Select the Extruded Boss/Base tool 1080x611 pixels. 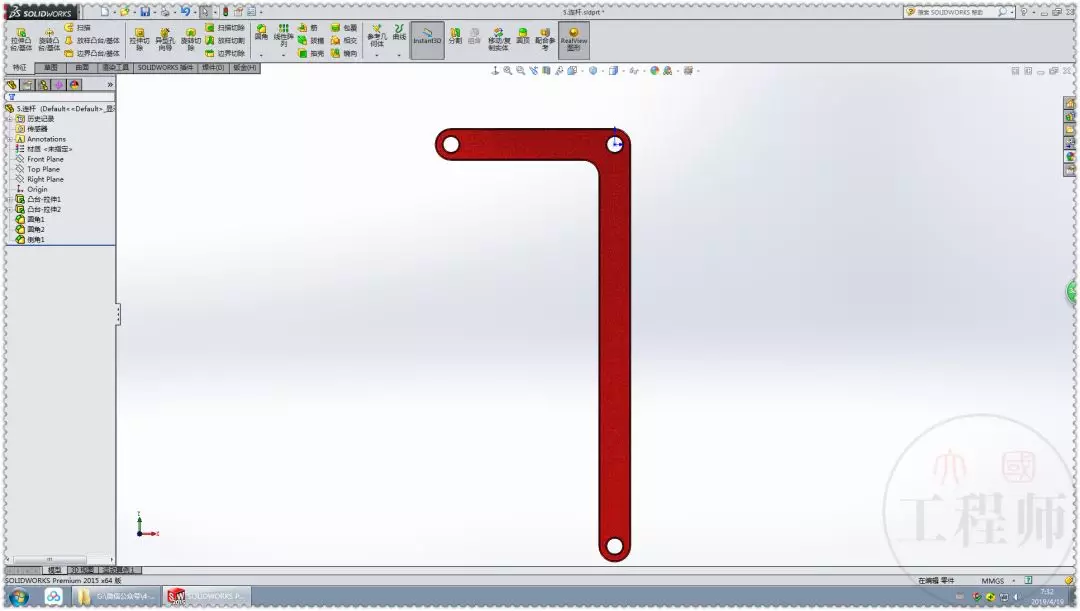coord(21,39)
